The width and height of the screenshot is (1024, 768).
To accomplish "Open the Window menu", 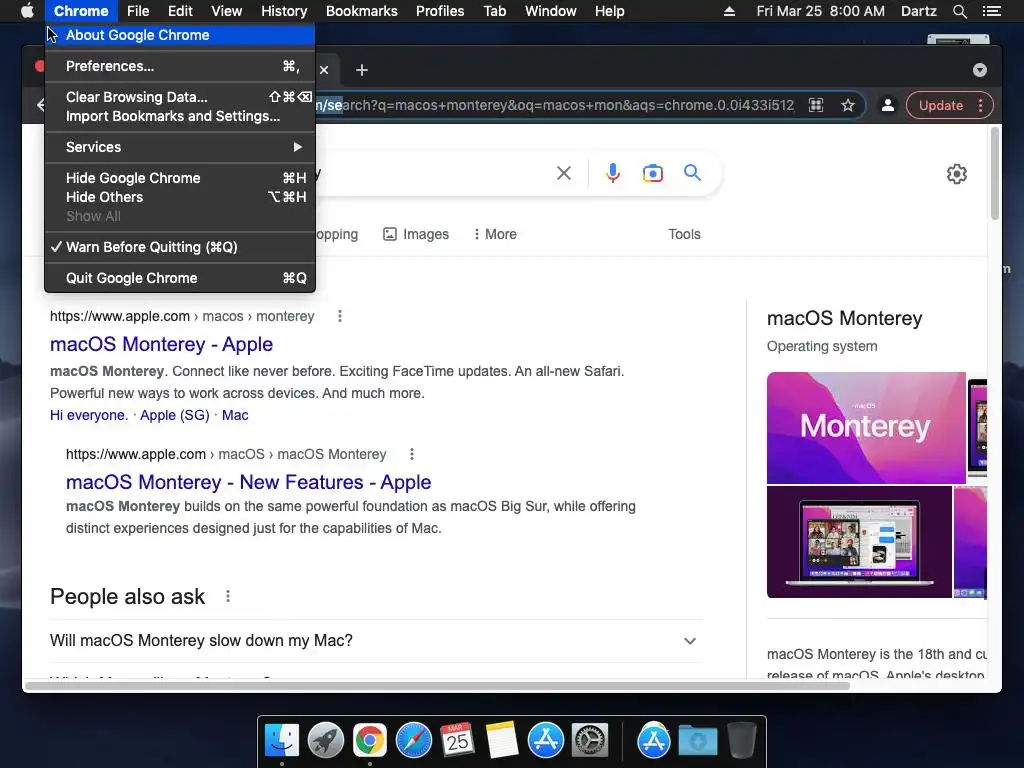I will pyautogui.click(x=551, y=11).
